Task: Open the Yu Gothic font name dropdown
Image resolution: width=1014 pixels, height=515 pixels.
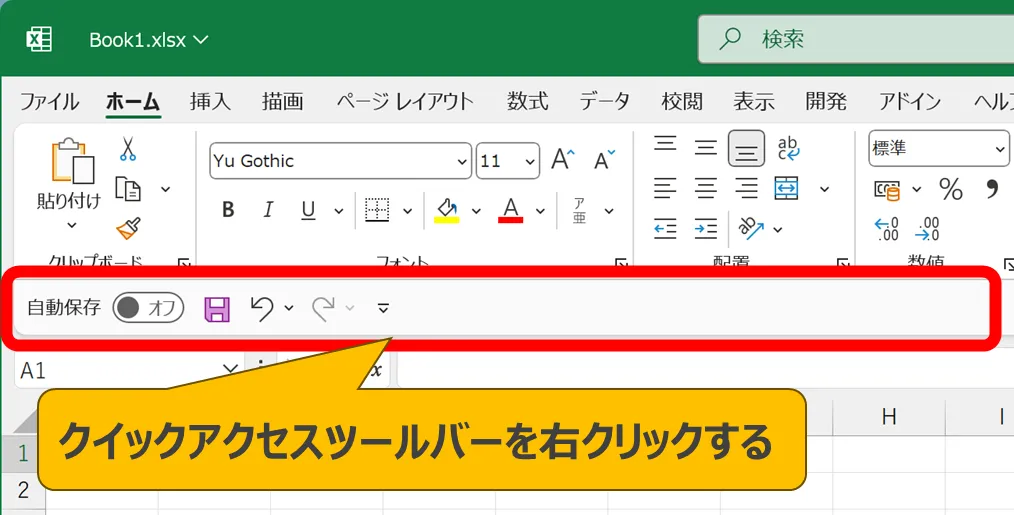Action: [461, 161]
